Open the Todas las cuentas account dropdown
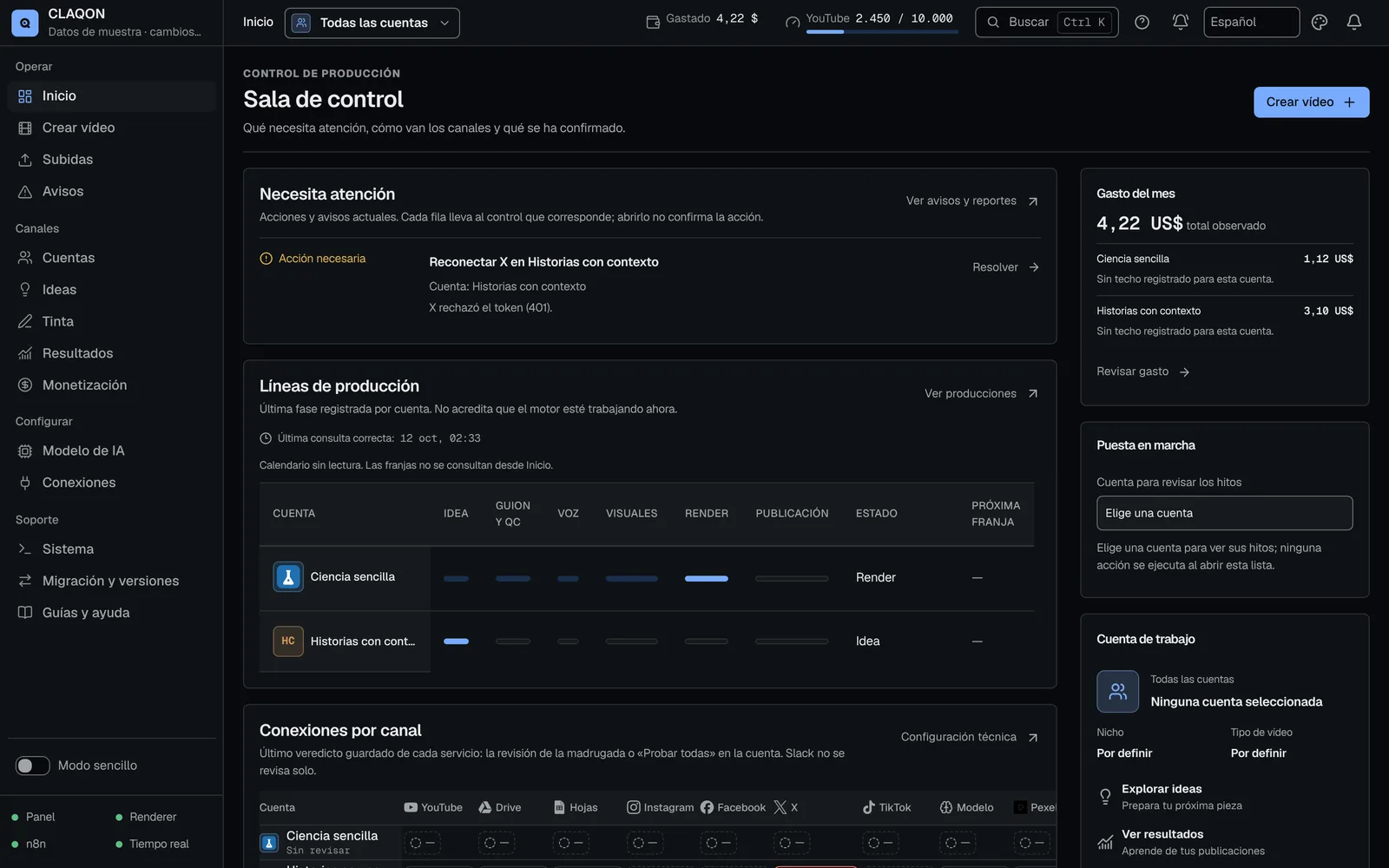 pyautogui.click(x=372, y=23)
